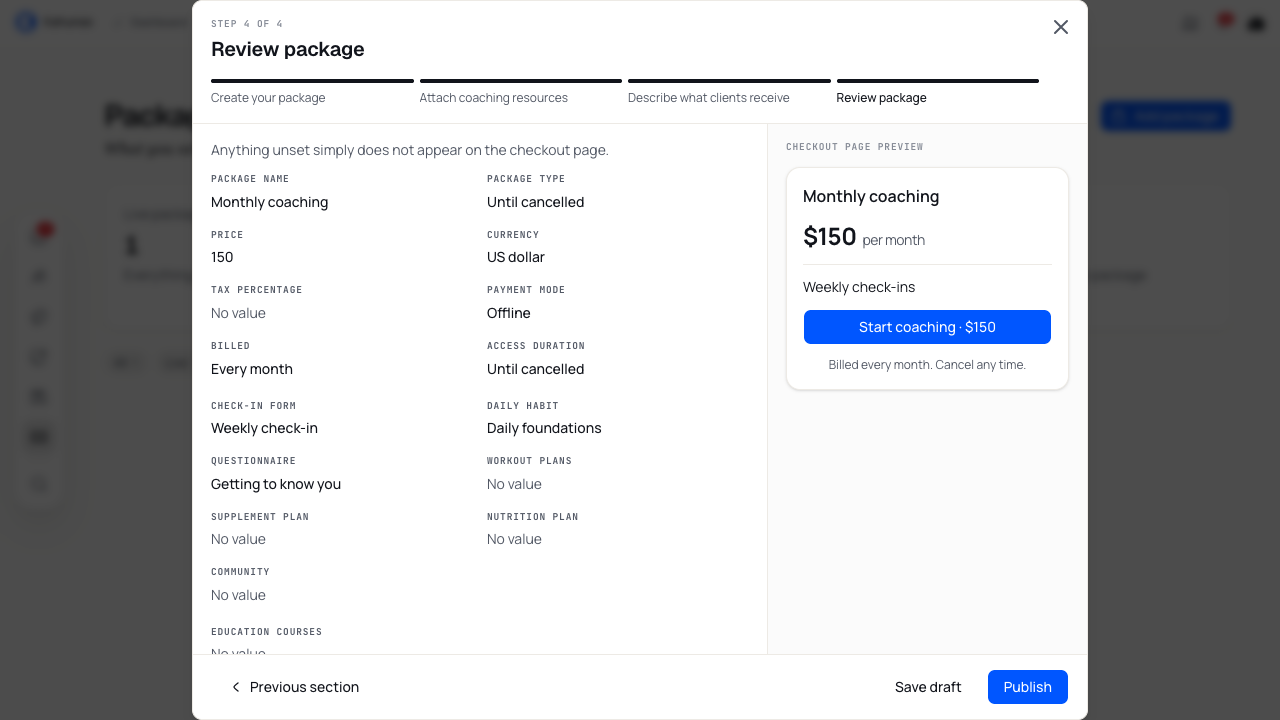Image resolution: width=1280 pixels, height=720 pixels.
Task: Click the Workout plans No value text
Action: (x=514, y=484)
